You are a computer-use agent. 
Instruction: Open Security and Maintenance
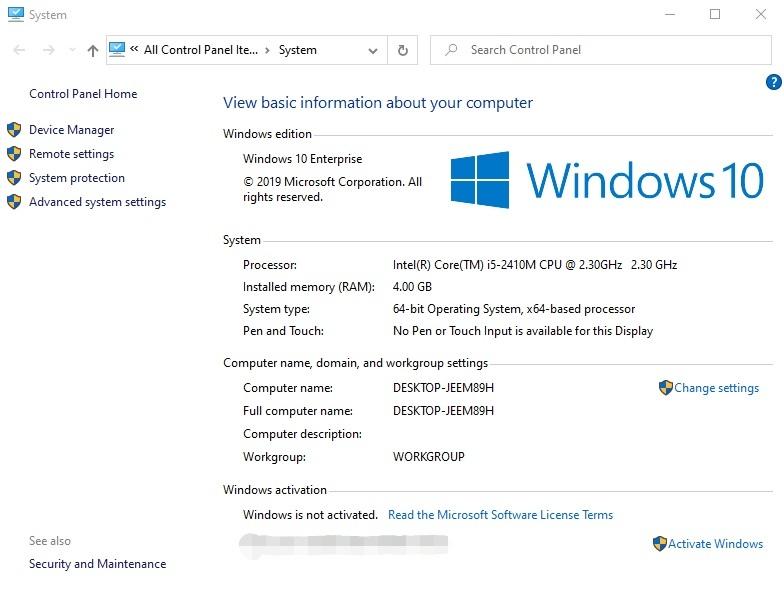click(98, 564)
